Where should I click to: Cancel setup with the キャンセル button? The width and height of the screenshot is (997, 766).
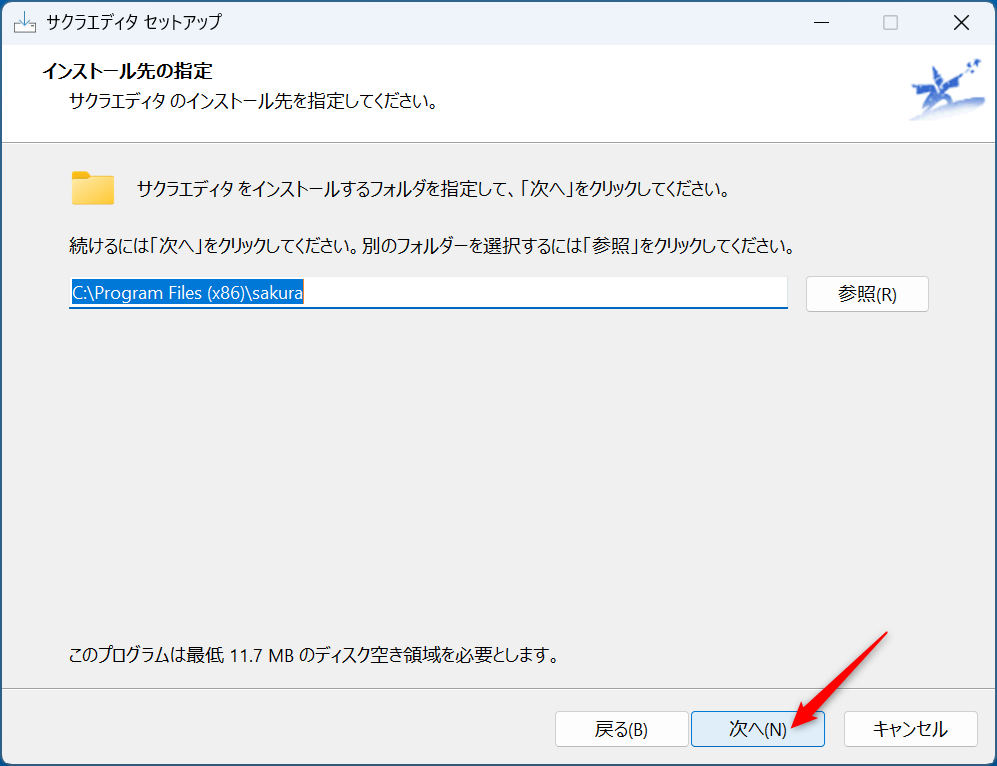910,728
